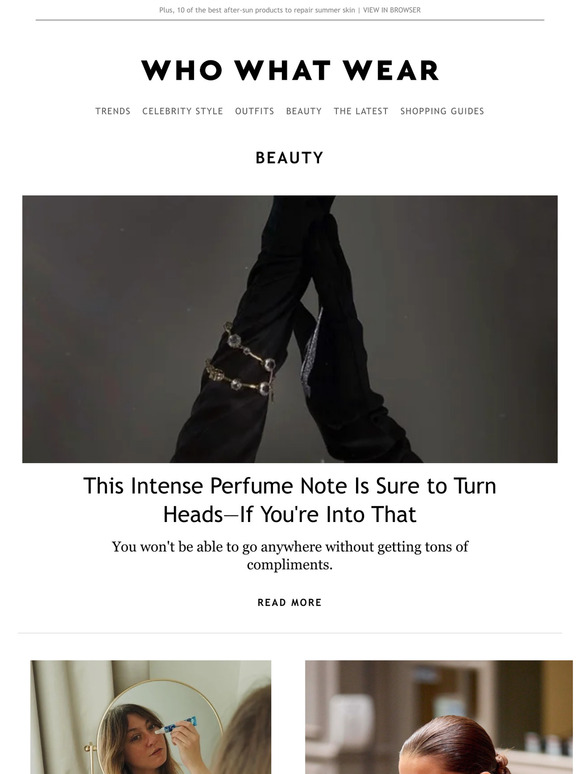Click the Beauty section heading
580x774 pixels.
click(x=290, y=158)
